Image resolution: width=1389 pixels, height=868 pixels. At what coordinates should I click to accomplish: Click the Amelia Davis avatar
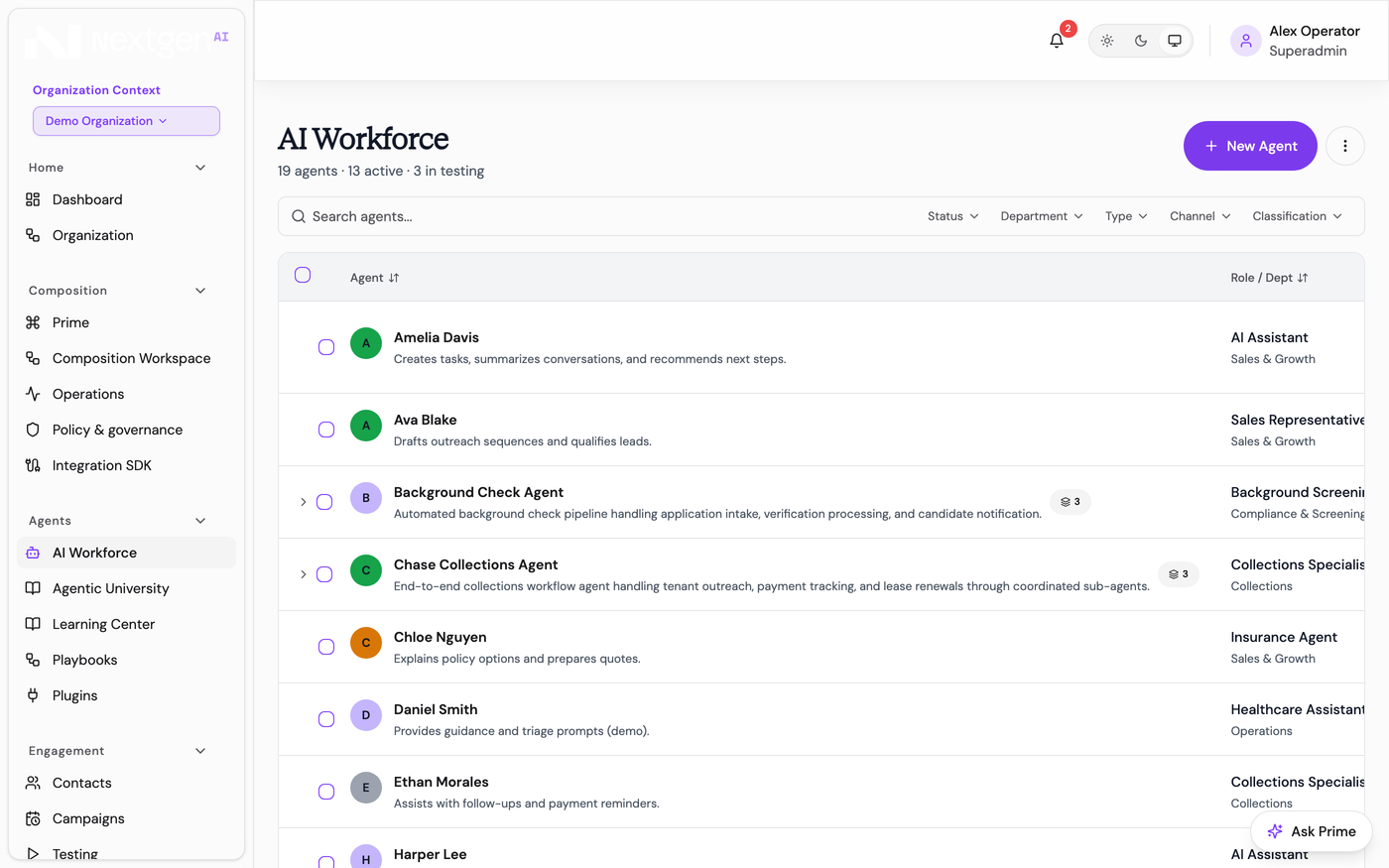366,343
